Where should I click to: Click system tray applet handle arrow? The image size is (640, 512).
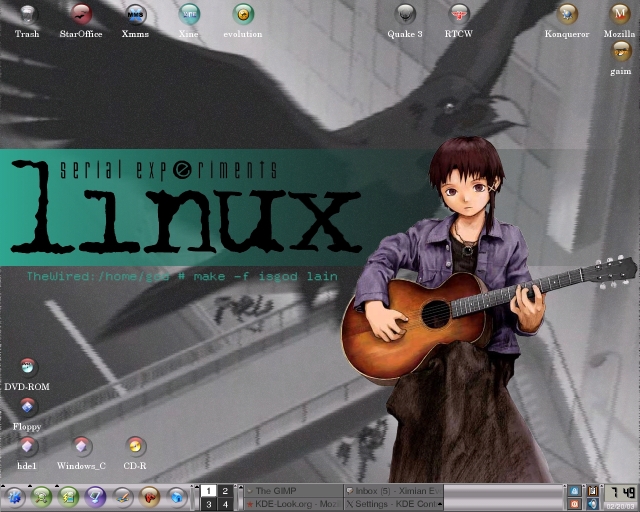584,485
